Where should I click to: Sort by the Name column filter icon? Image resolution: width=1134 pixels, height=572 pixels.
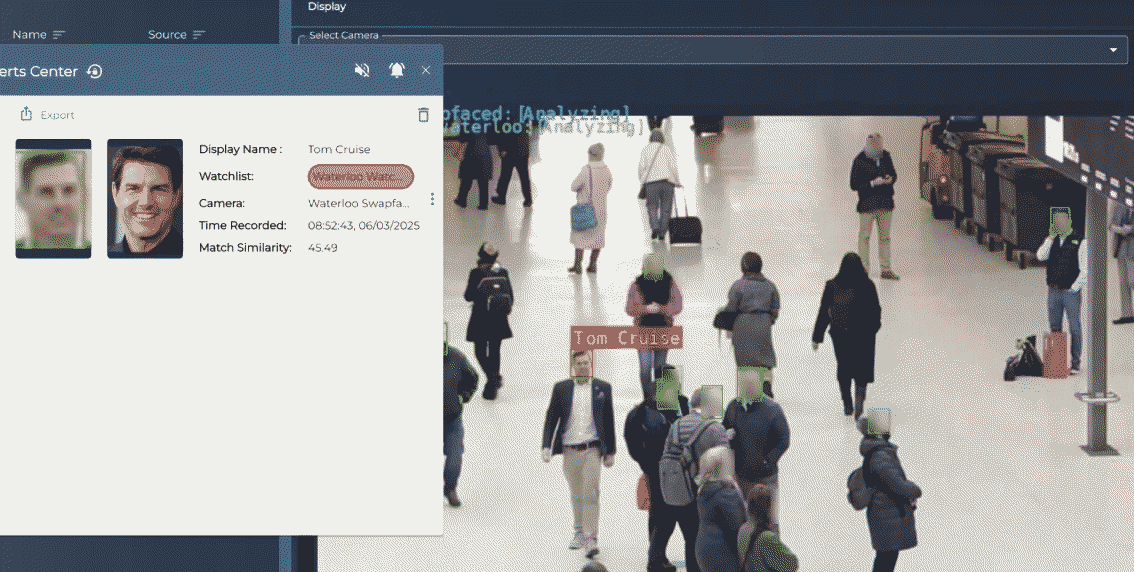tap(59, 35)
